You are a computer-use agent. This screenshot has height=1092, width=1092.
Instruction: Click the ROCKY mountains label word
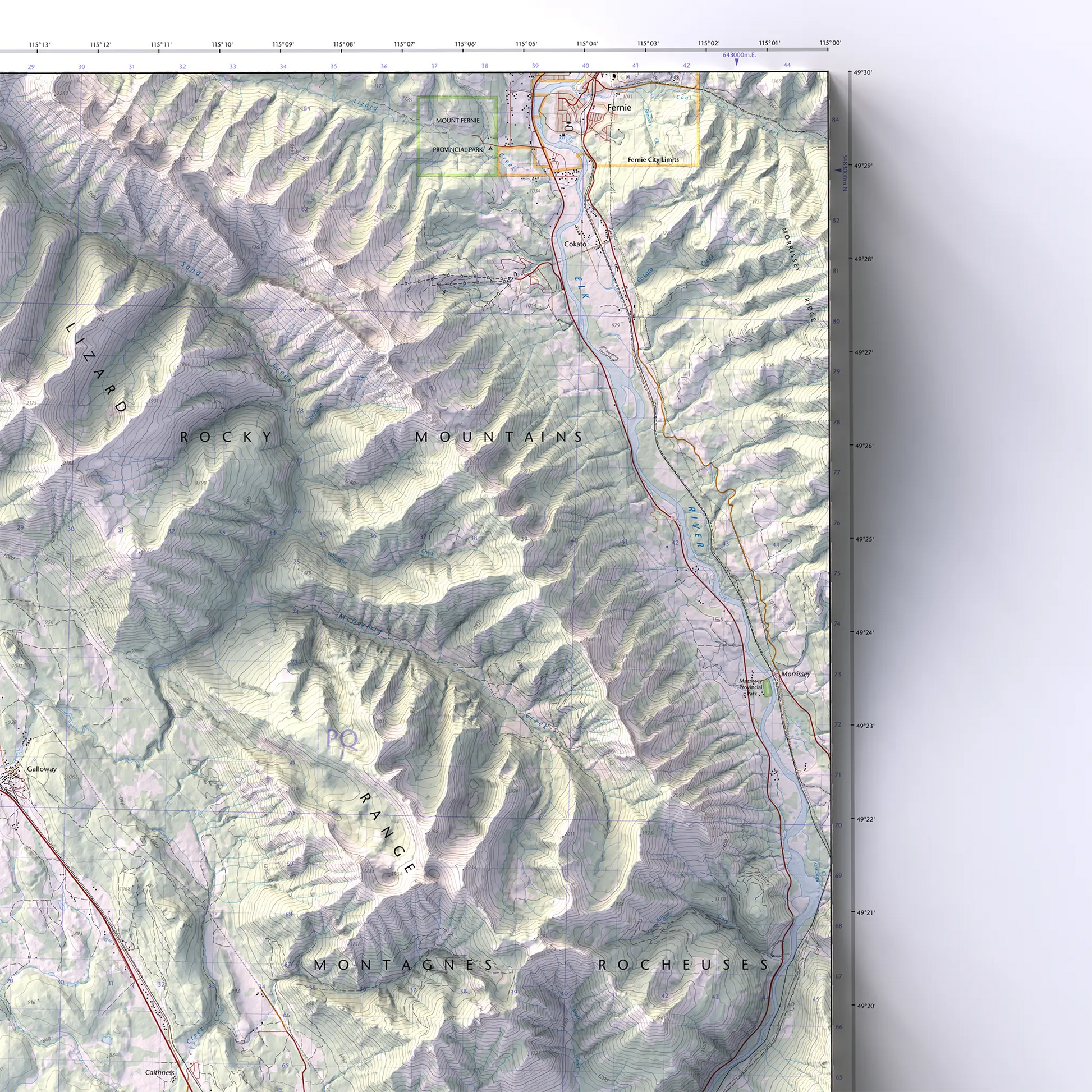pos(227,437)
